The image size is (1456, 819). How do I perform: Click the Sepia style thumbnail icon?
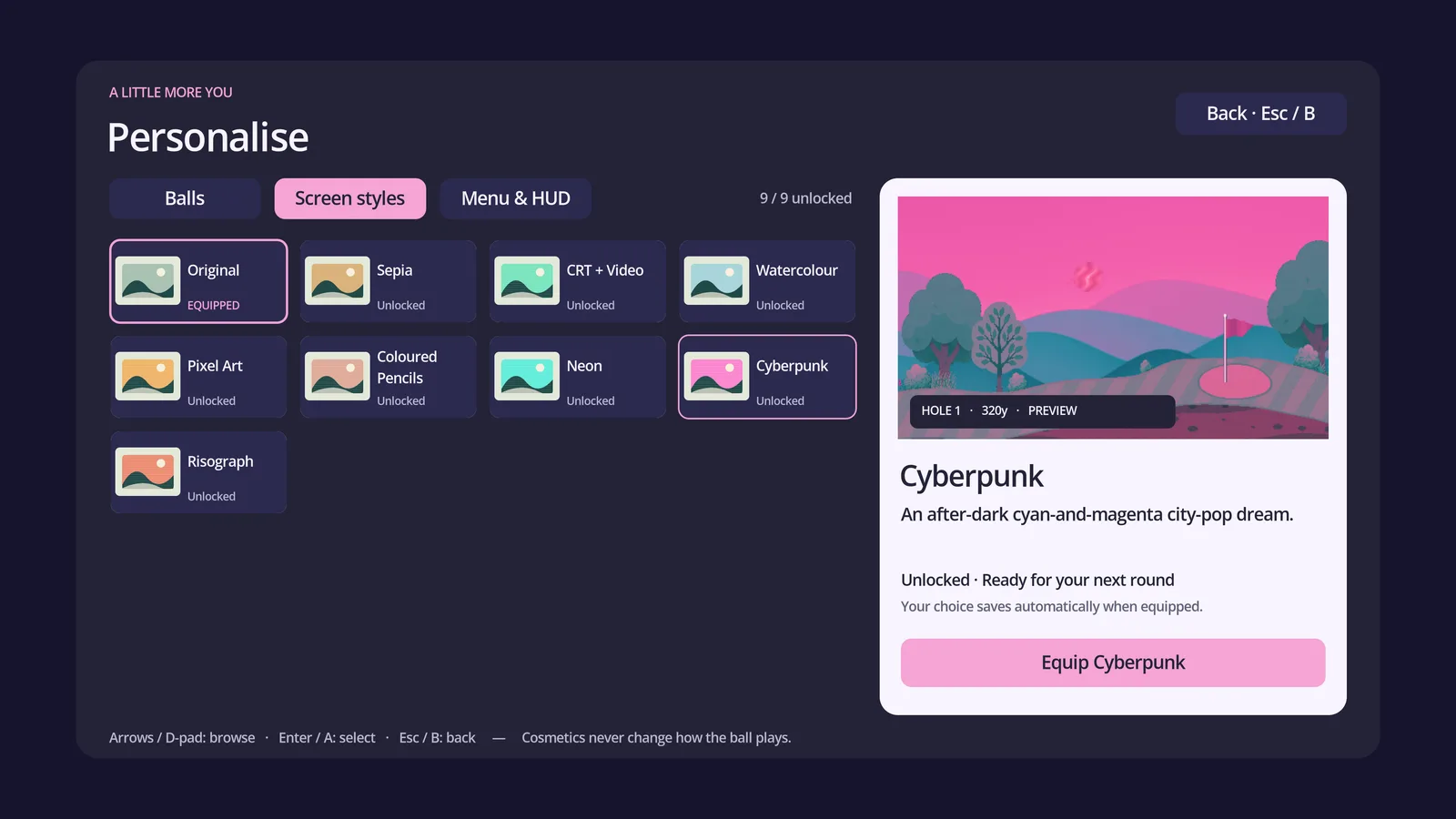tap(337, 280)
